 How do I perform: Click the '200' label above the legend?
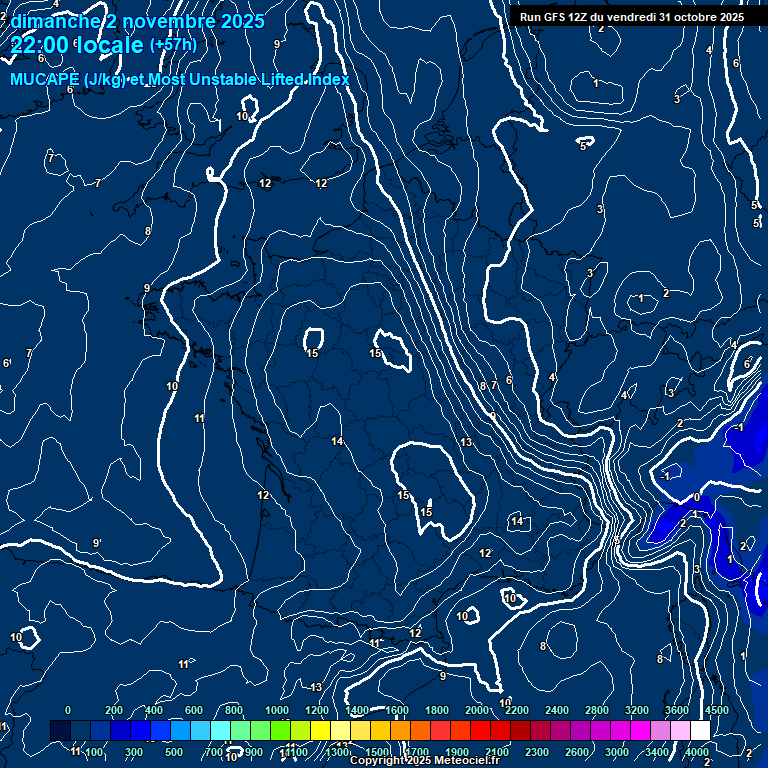coord(114,710)
